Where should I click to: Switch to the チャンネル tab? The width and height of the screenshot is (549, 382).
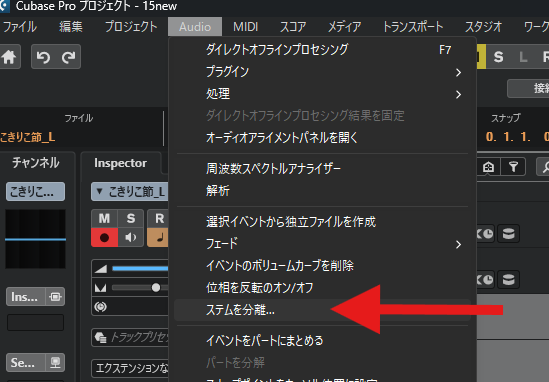coord(35,163)
